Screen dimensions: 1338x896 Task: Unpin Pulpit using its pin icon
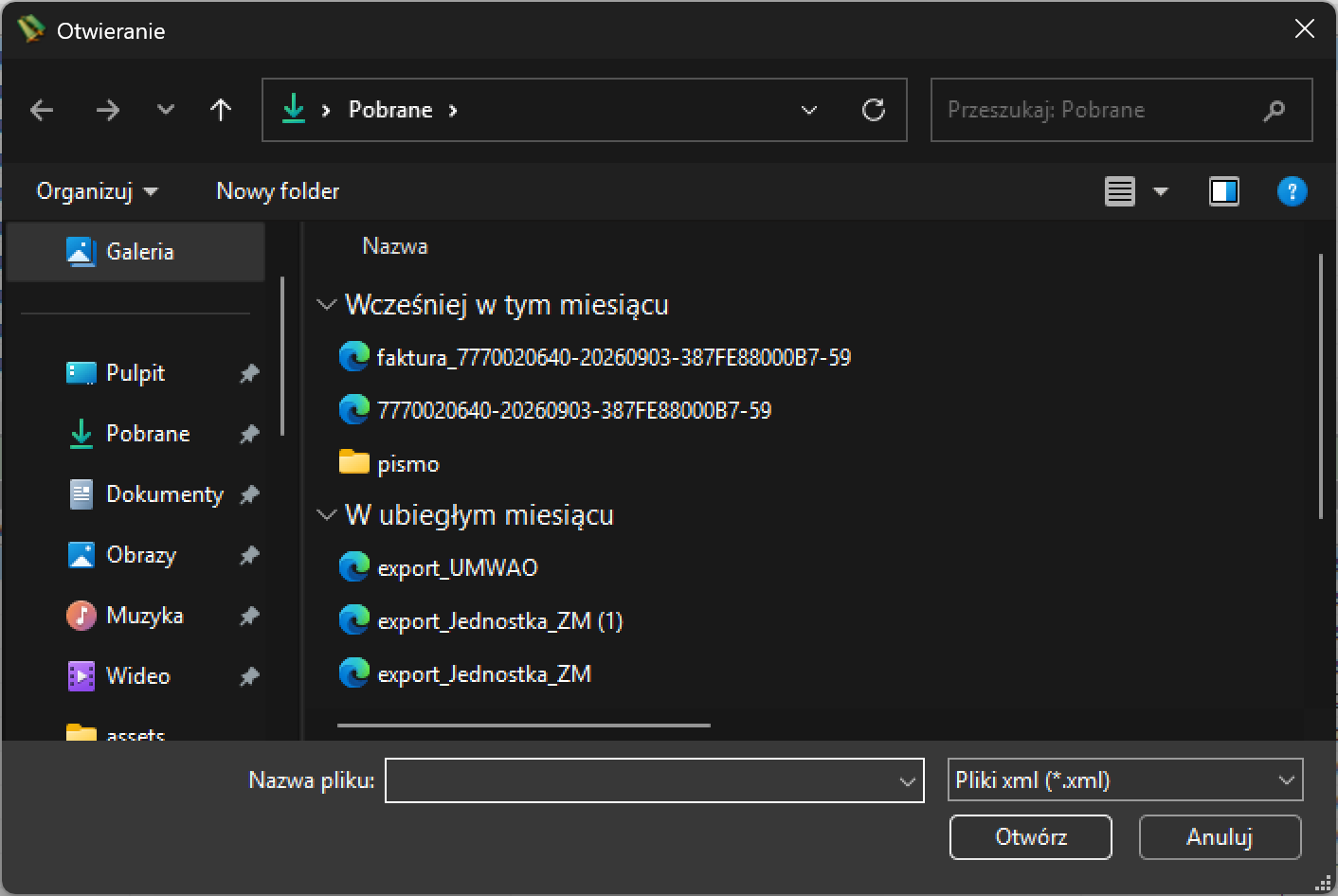tap(249, 373)
